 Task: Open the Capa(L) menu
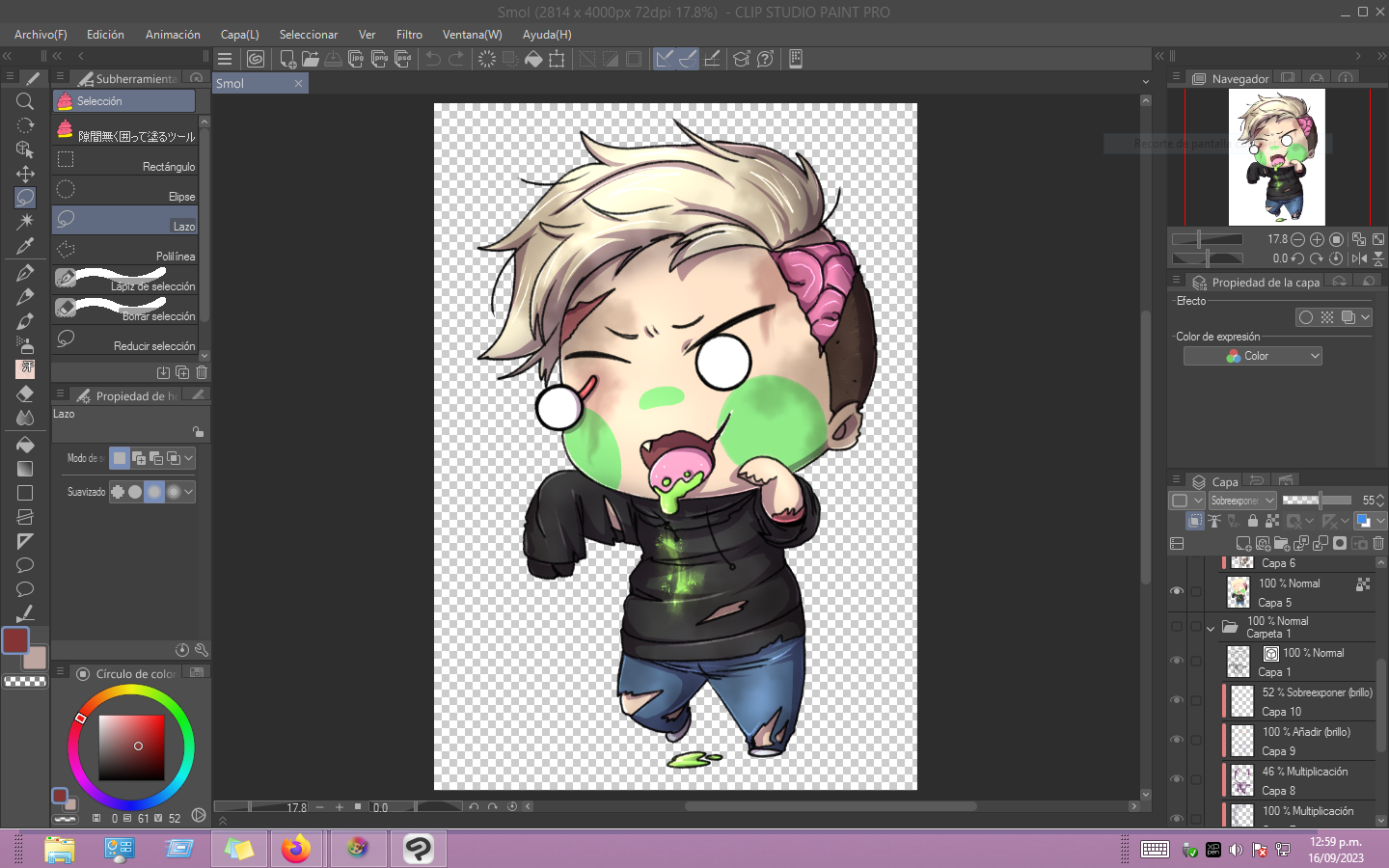coord(239,35)
